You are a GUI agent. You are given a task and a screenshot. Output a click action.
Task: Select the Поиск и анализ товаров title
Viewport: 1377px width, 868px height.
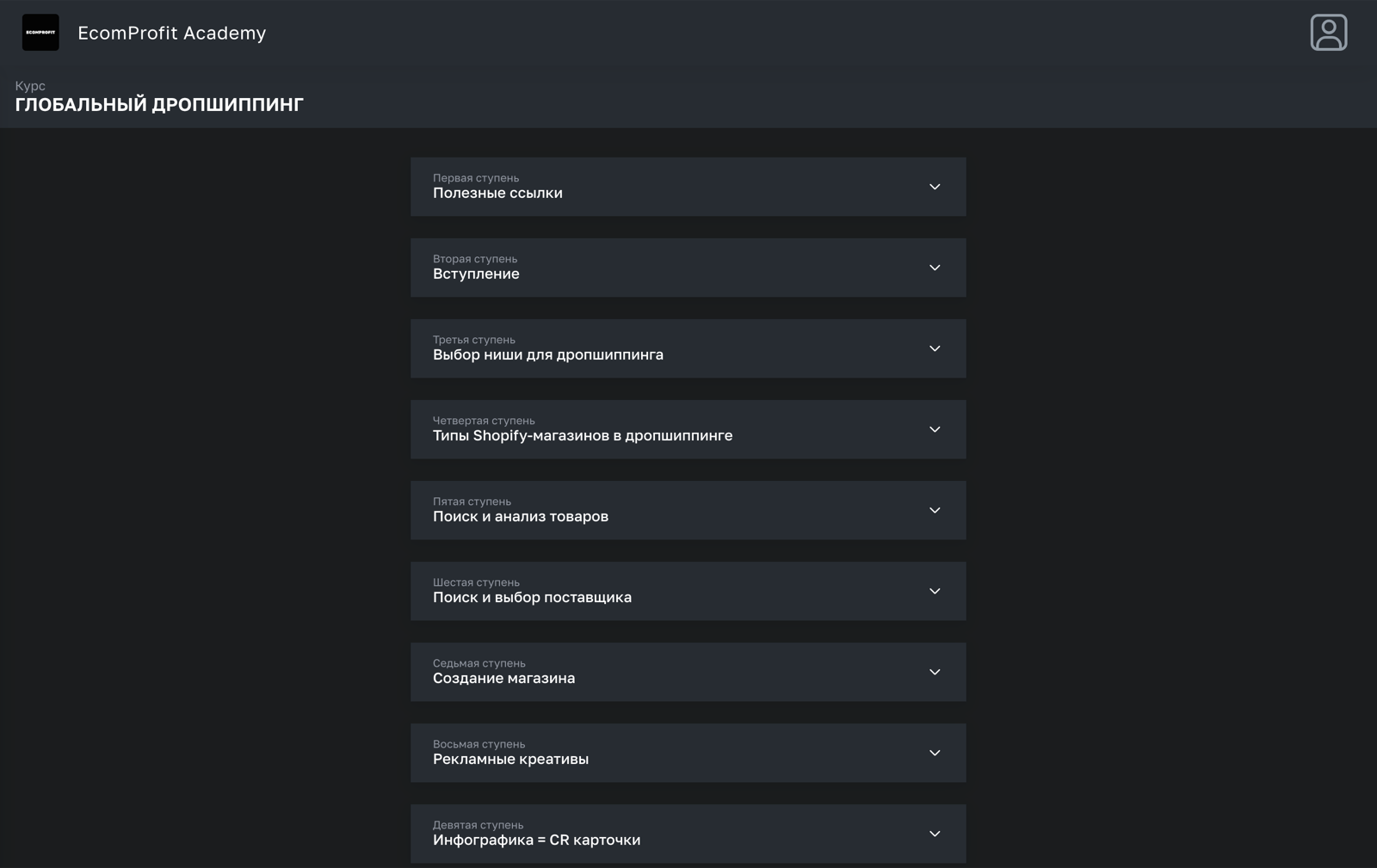coord(521,517)
